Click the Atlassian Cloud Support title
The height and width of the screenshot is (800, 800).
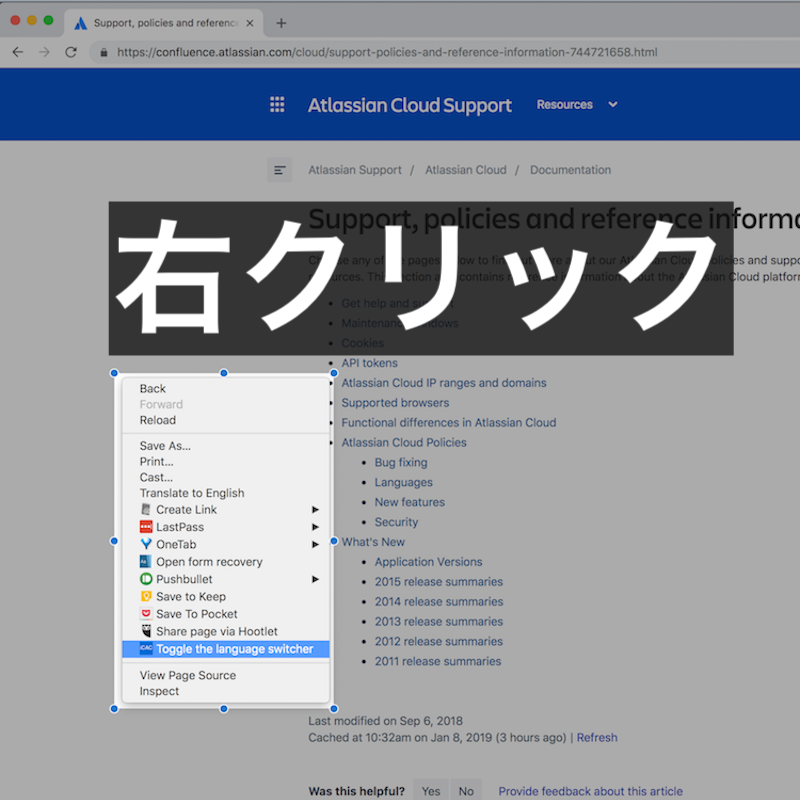point(409,105)
